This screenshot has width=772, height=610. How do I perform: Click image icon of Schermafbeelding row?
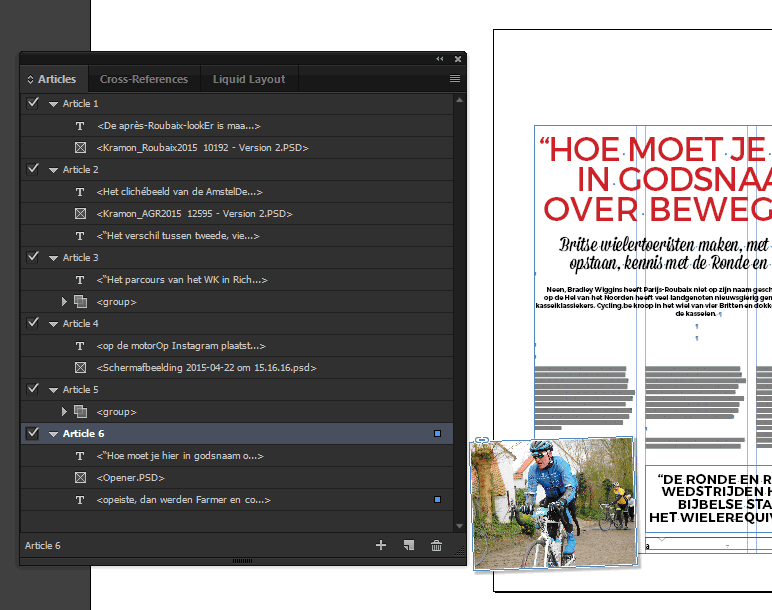80,368
